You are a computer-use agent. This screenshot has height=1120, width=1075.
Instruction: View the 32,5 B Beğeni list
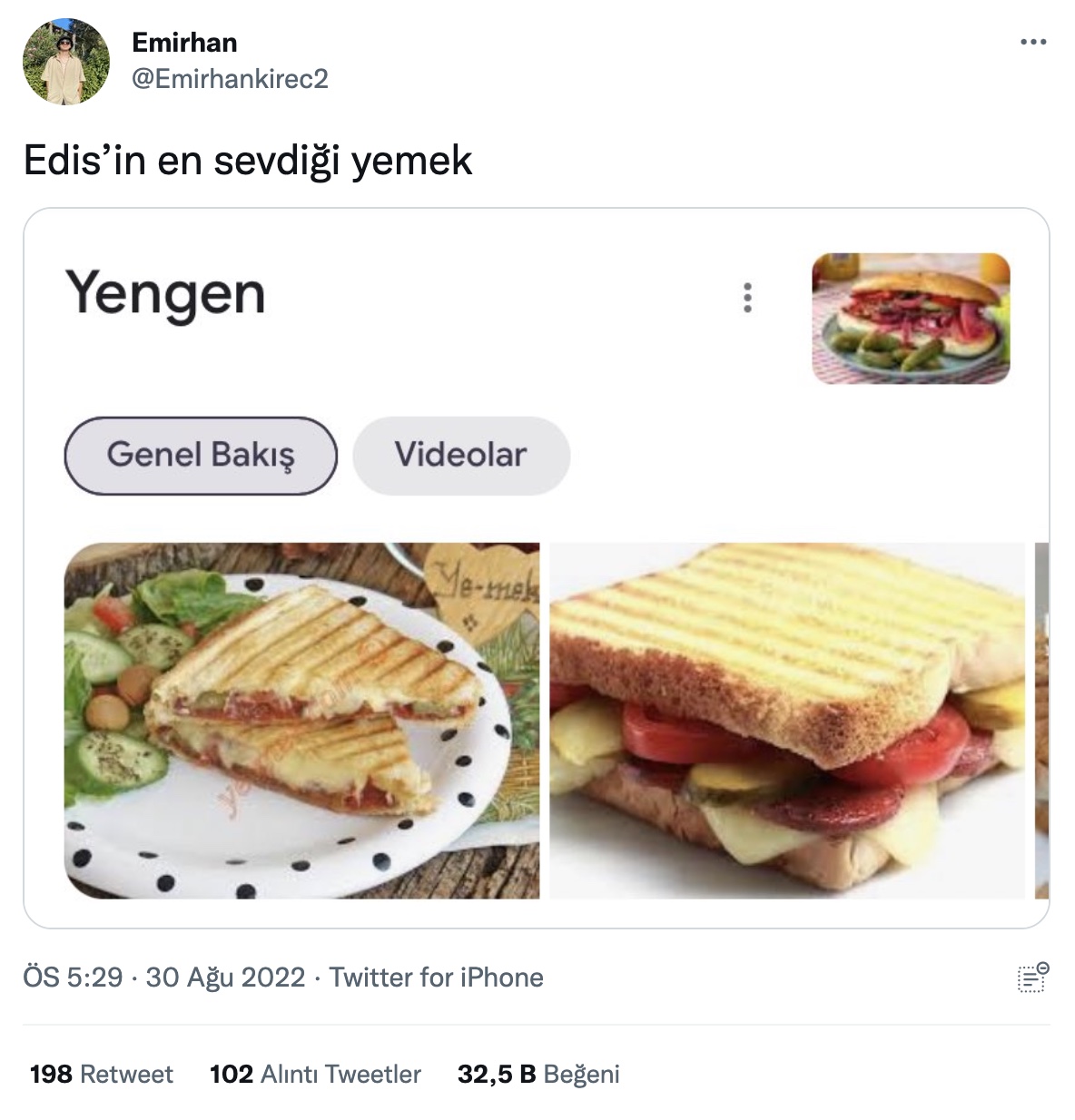(538, 1075)
